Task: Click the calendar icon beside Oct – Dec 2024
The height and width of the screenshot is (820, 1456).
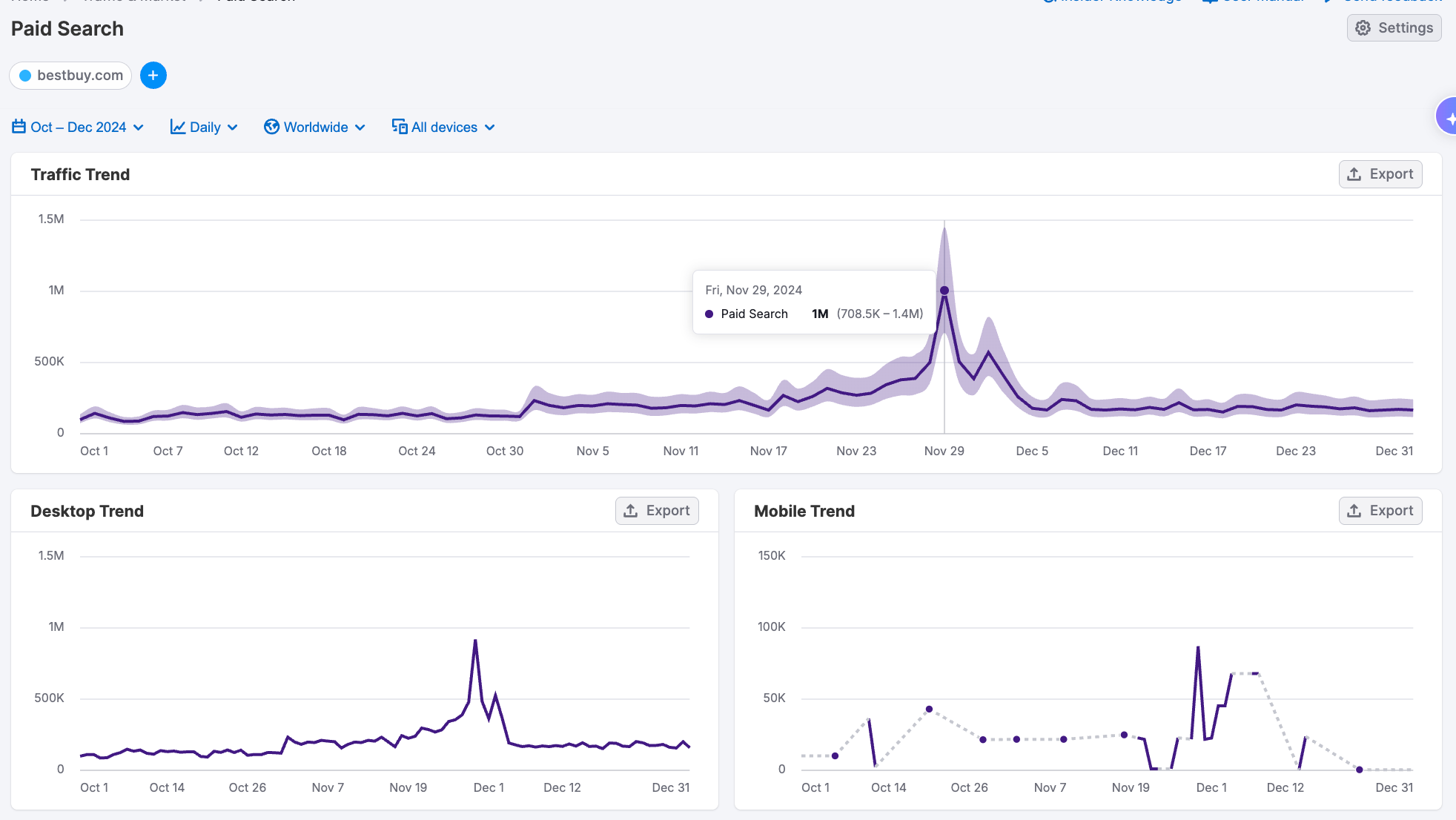Action: pos(19,127)
